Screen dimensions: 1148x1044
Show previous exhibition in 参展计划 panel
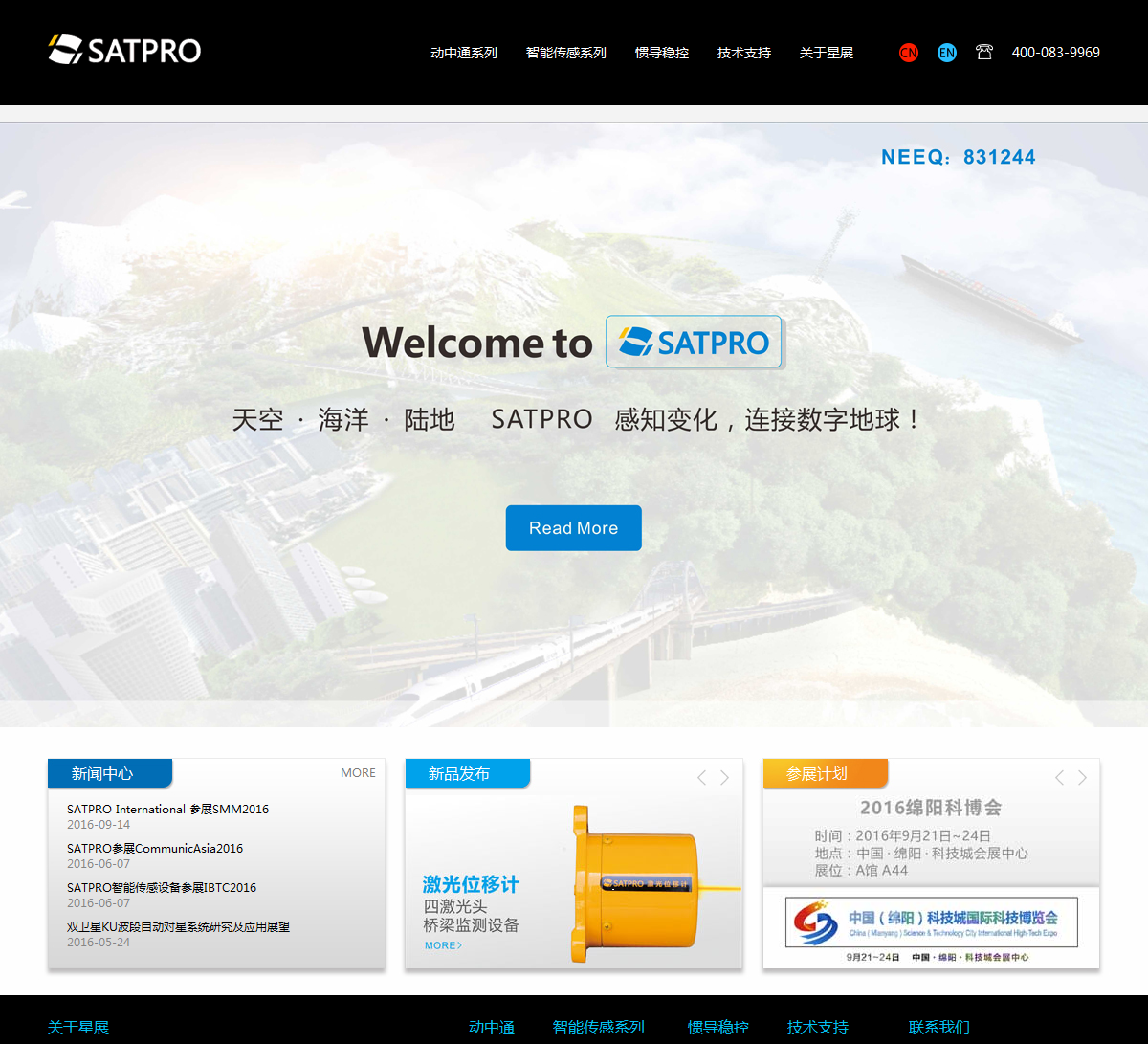(1059, 777)
